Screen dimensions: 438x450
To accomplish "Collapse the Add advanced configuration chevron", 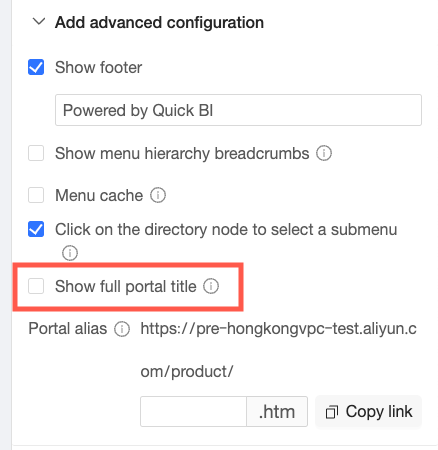I will (39, 22).
